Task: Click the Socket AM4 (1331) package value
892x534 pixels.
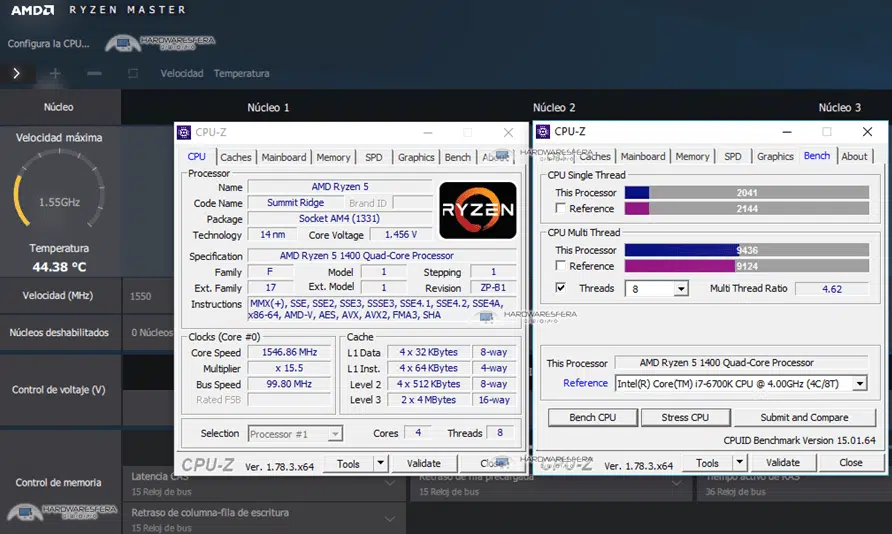Action: pos(340,218)
